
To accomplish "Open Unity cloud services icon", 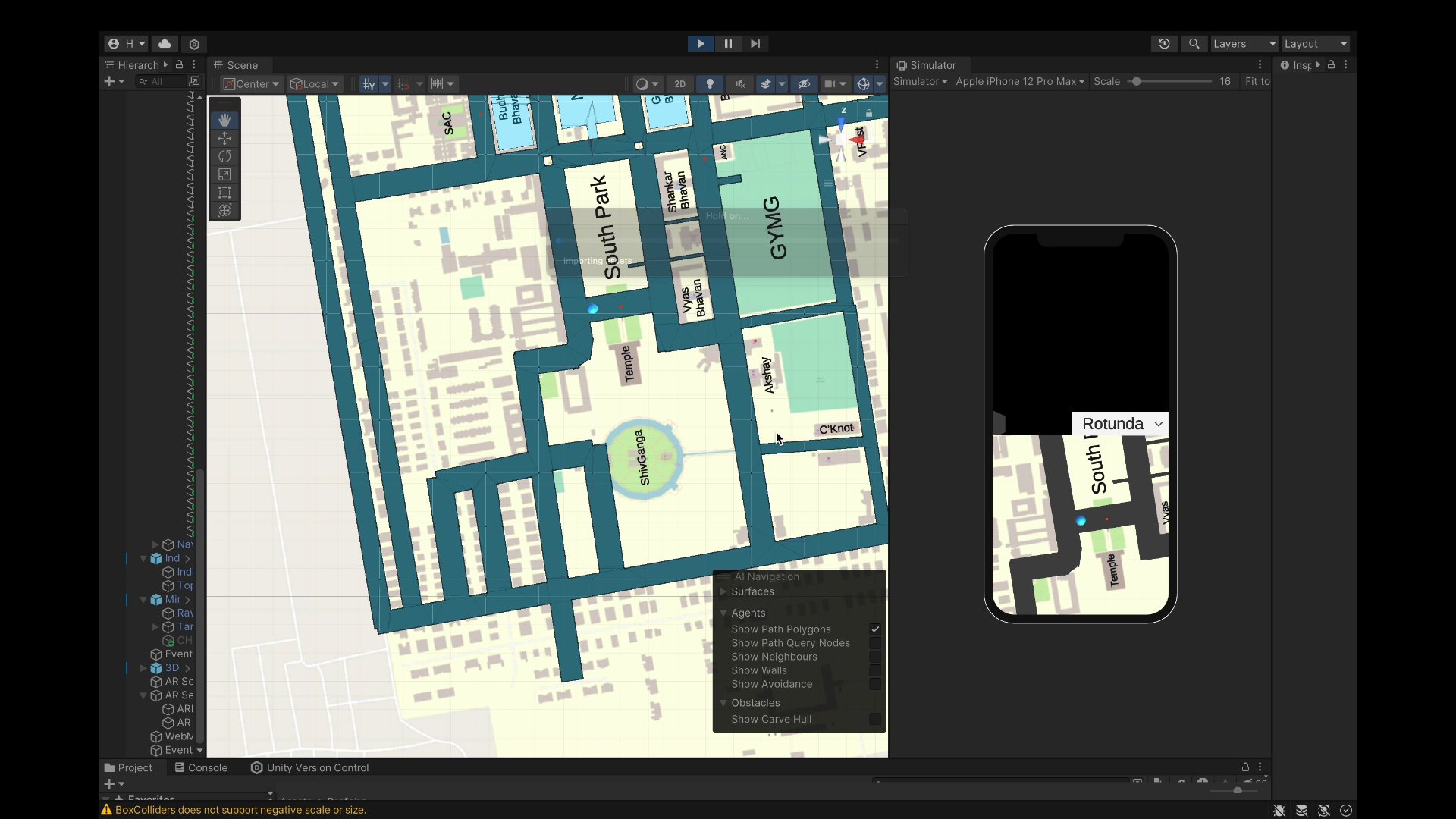I will [165, 44].
